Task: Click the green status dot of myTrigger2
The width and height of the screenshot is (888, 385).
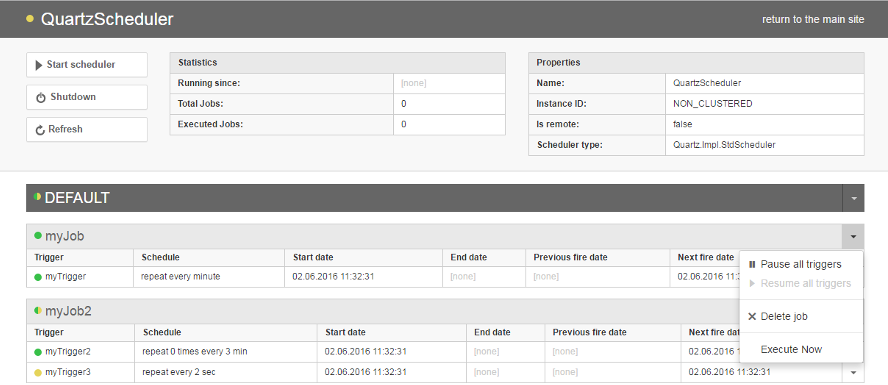Action: point(38,352)
